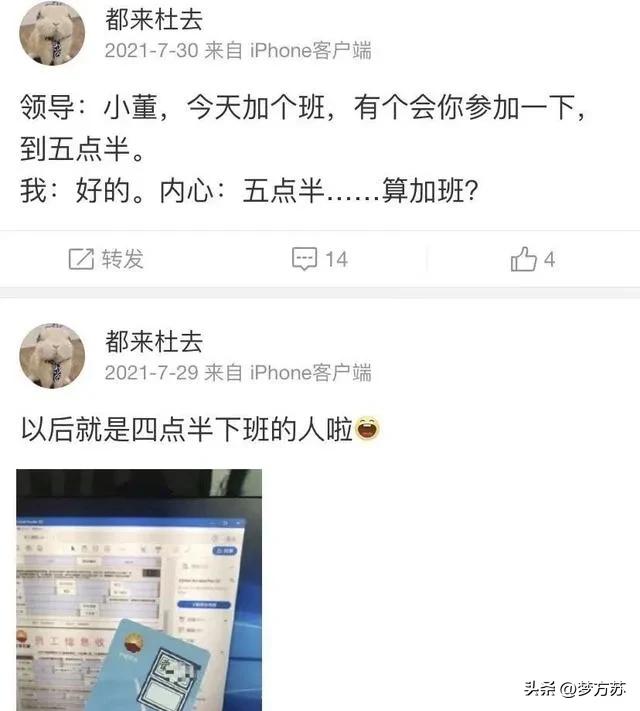The width and height of the screenshot is (640, 711).
Task: Open the post starting 领导：小董，今天加个班
Action: coord(303,149)
